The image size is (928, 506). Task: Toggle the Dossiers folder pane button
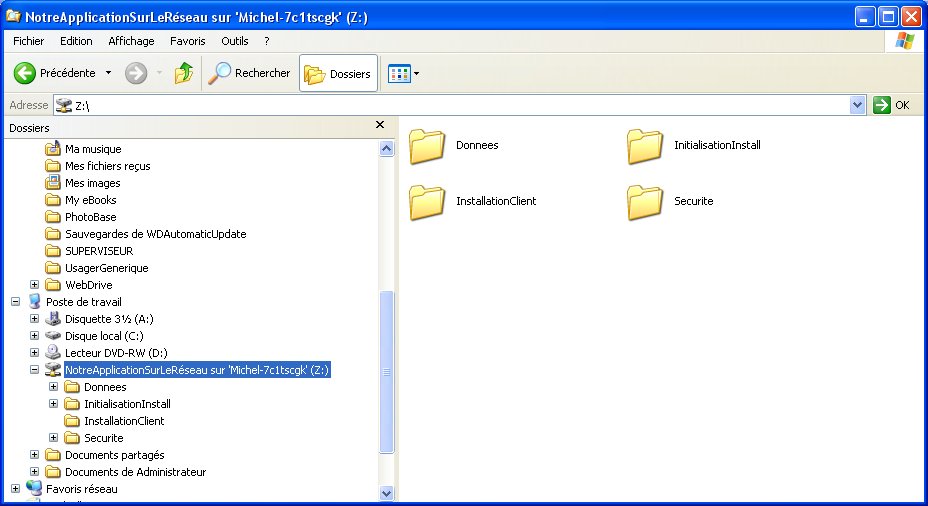tap(338, 73)
